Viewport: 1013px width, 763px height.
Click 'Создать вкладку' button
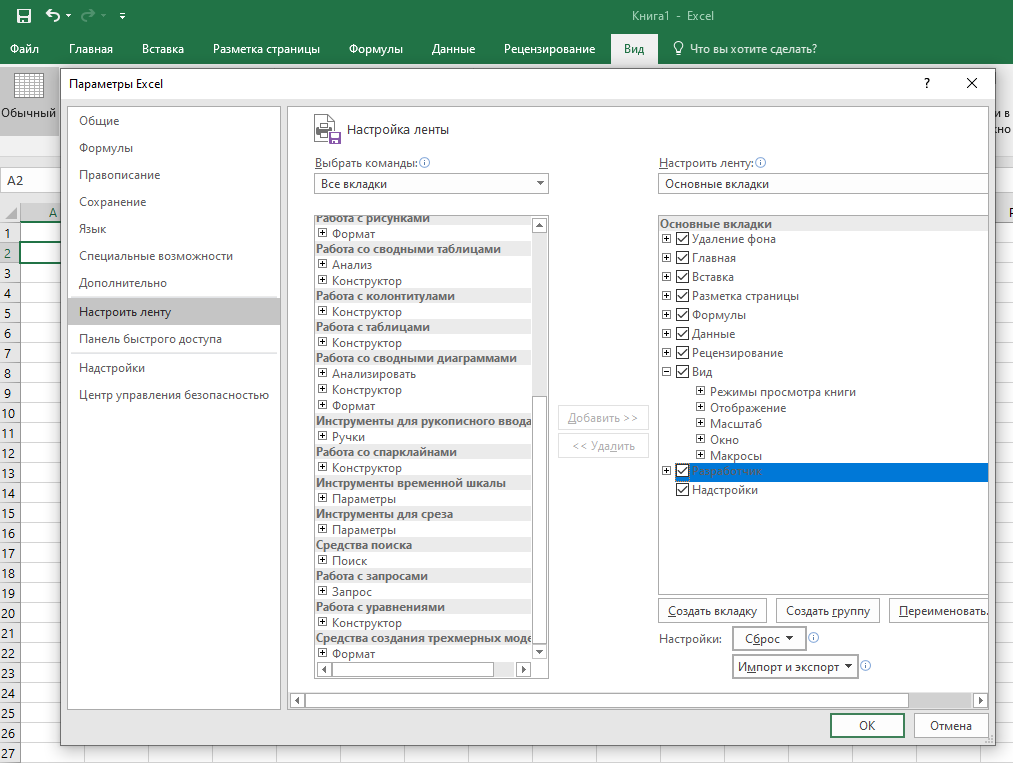click(713, 611)
